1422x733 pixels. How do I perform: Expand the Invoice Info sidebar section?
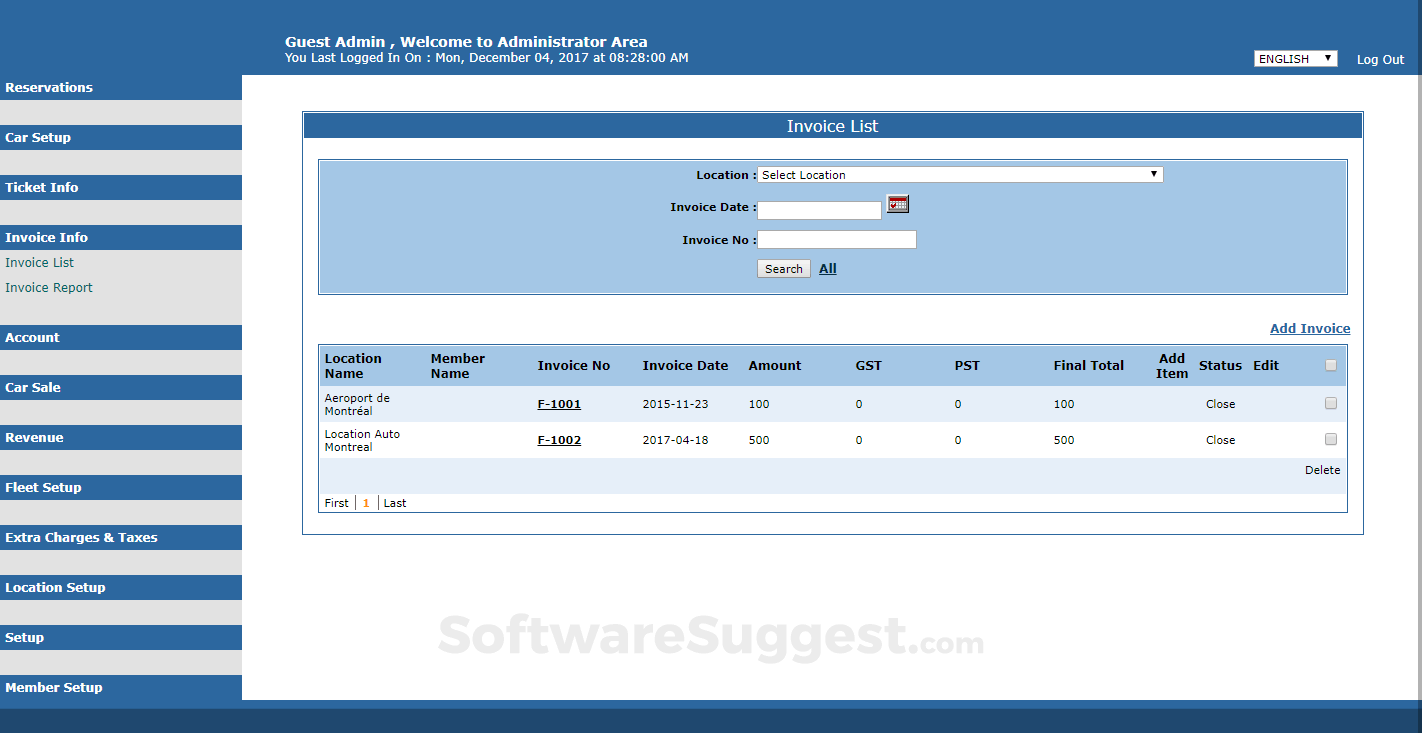[46, 237]
